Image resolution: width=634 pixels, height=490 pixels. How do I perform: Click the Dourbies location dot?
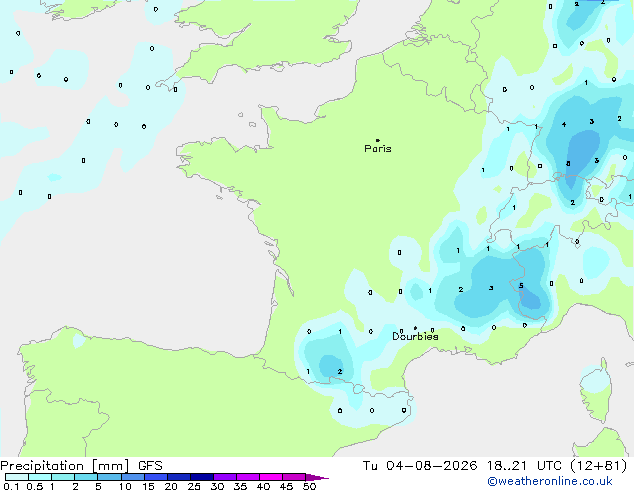point(415,328)
